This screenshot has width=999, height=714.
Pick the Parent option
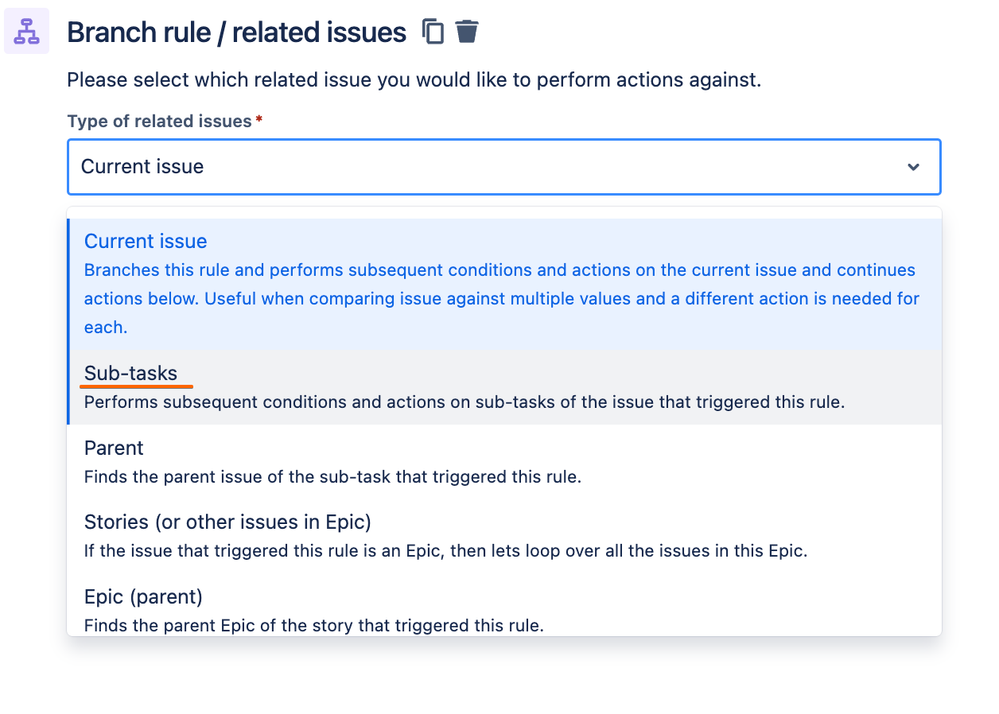505,462
